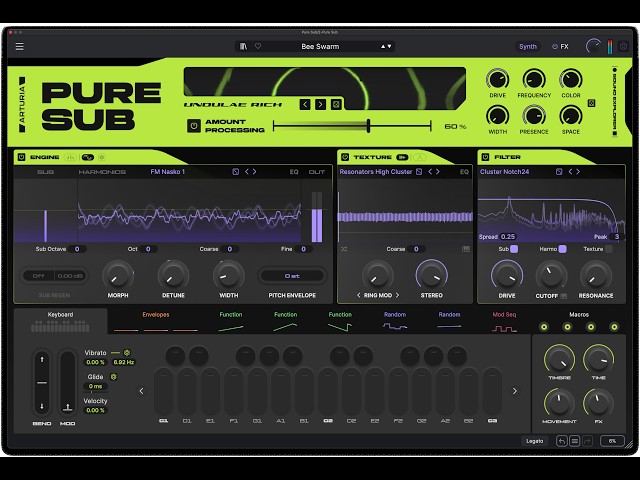Click dice icon next to Color knob
The width and height of the screenshot is (640, 480).
pos(591,103)
